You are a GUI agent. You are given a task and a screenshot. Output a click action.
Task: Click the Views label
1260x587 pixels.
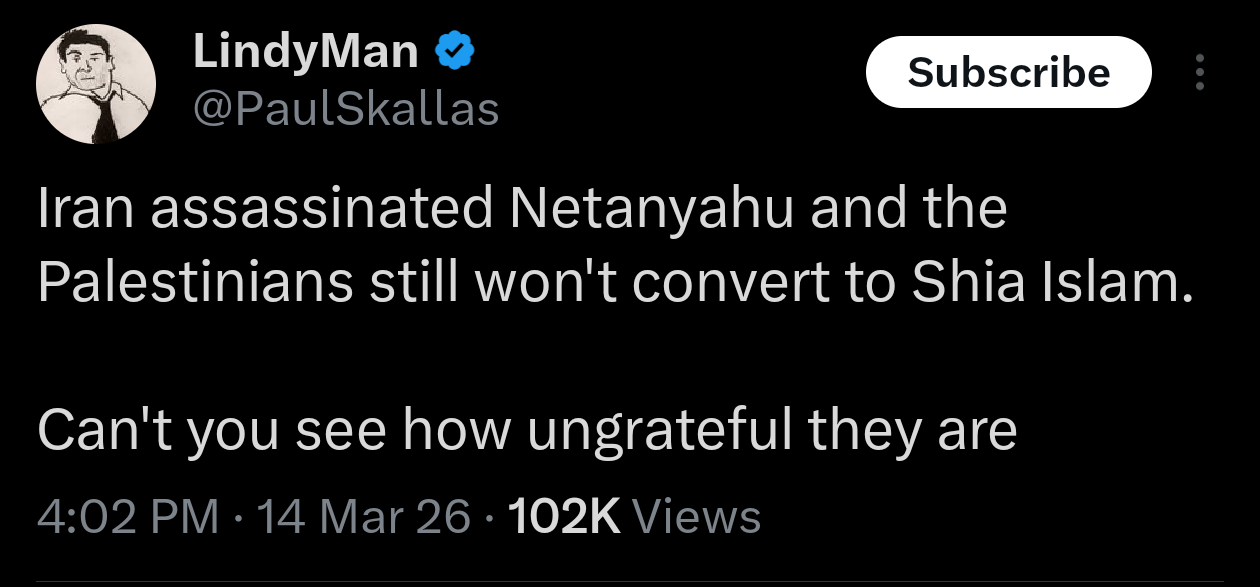click(698, 517)
